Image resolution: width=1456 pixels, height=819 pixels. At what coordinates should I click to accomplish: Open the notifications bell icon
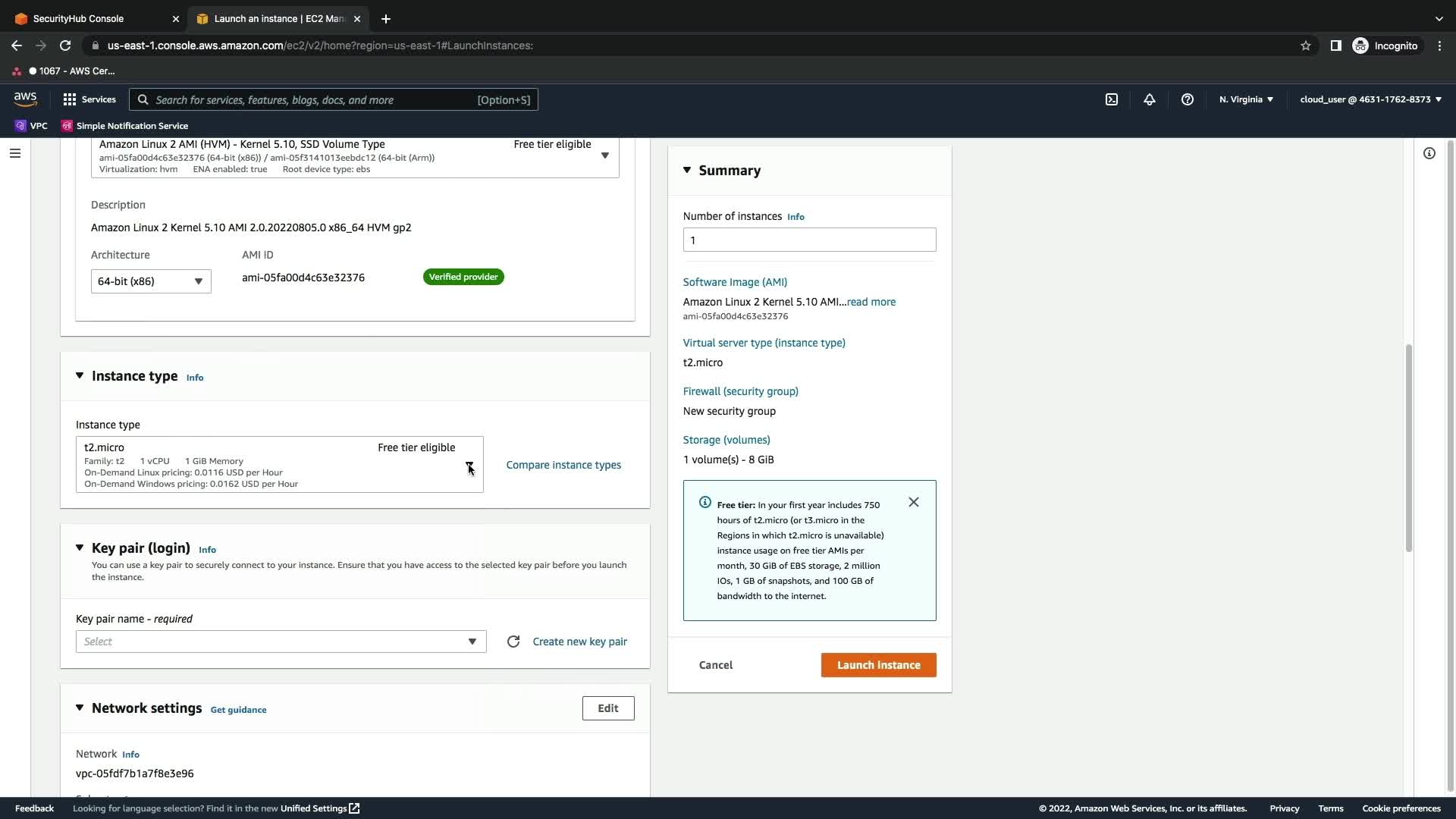[x=1150, y=99]
